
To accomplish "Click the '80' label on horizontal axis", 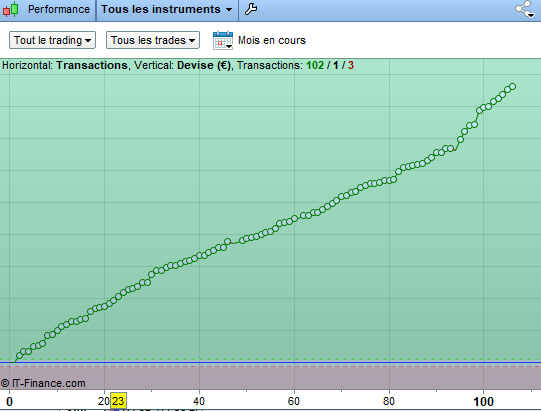I will (x=389, y=401).
